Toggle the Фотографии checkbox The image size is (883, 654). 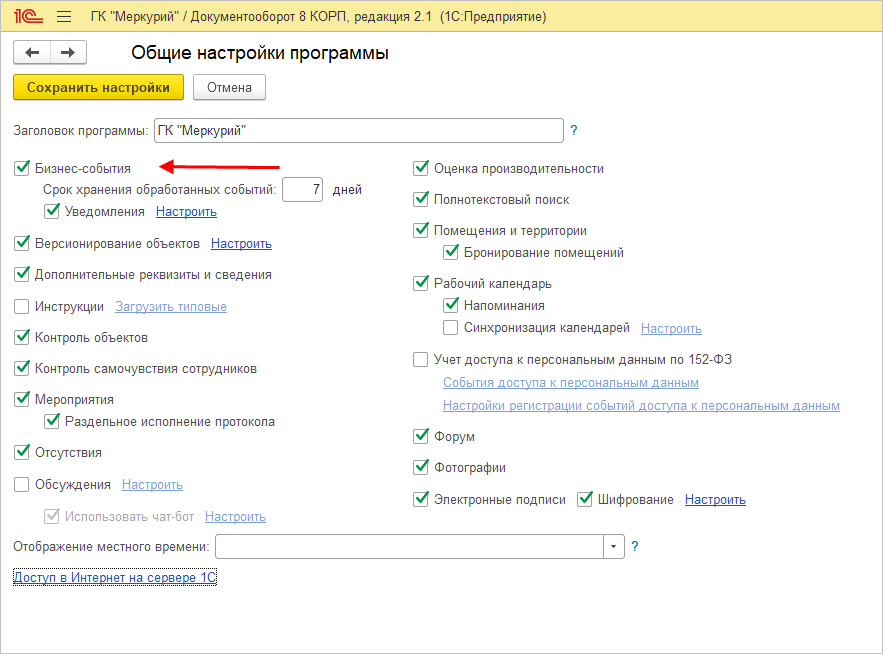(421, 467)
